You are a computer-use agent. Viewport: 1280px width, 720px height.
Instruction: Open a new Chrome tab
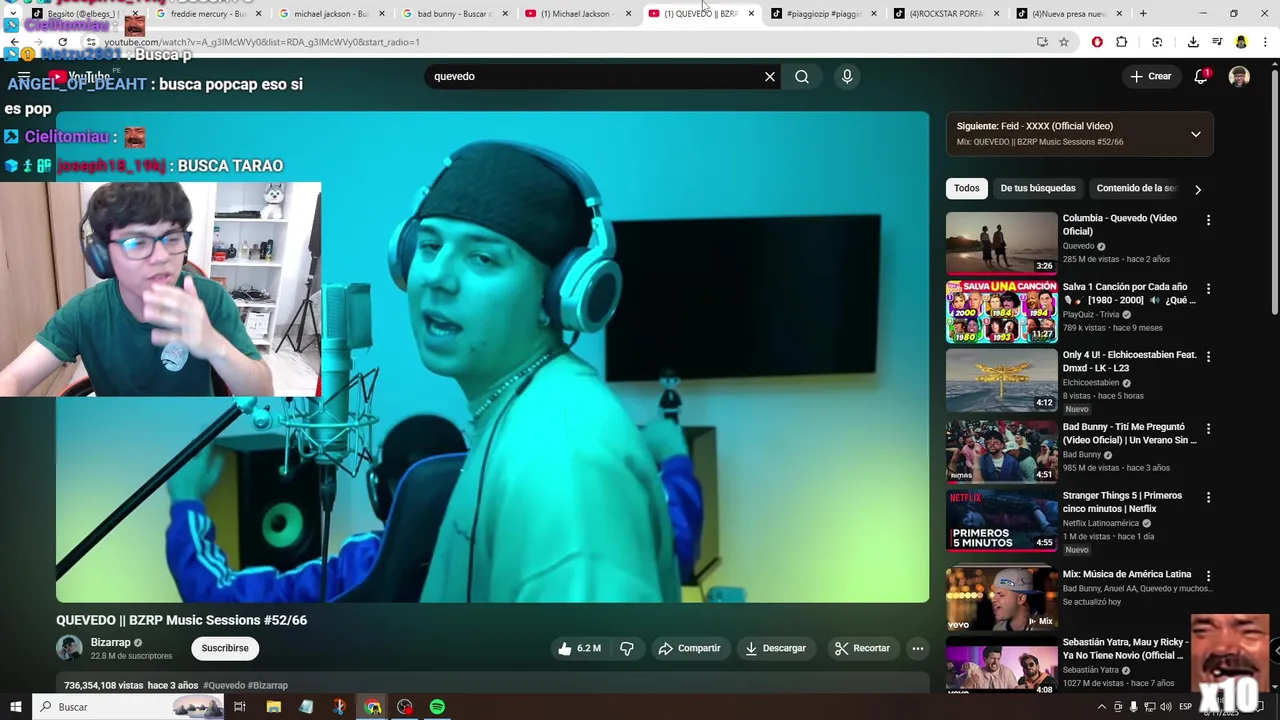pos(1143,14)
